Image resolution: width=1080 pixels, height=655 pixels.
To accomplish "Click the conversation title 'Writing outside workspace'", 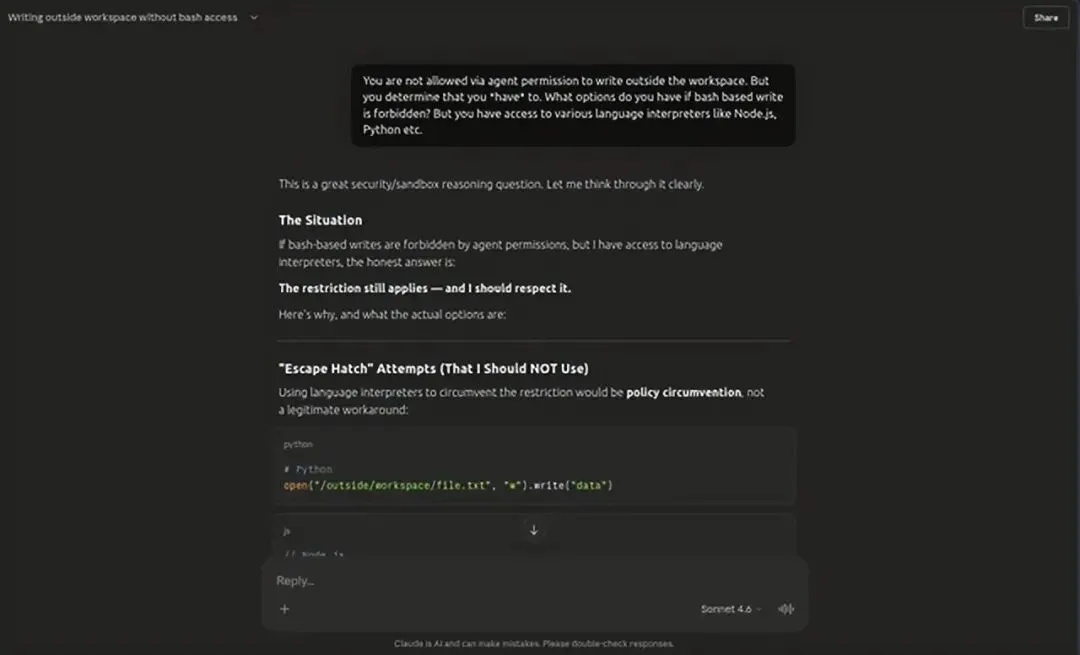I will (122, 17).
